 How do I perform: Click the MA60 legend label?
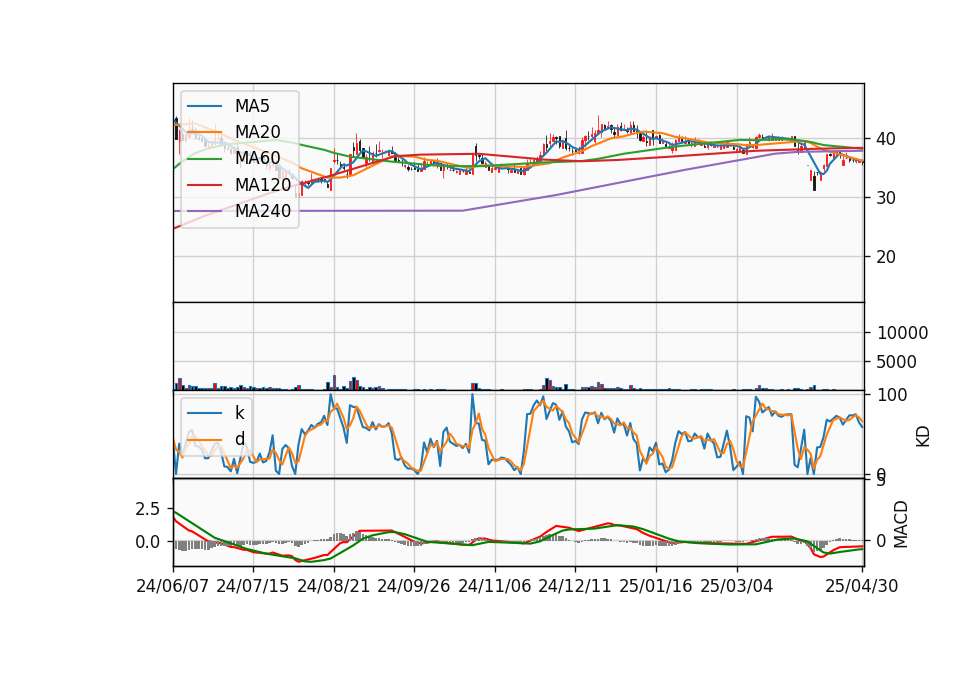pyautogui.click(x=258, y=159)
